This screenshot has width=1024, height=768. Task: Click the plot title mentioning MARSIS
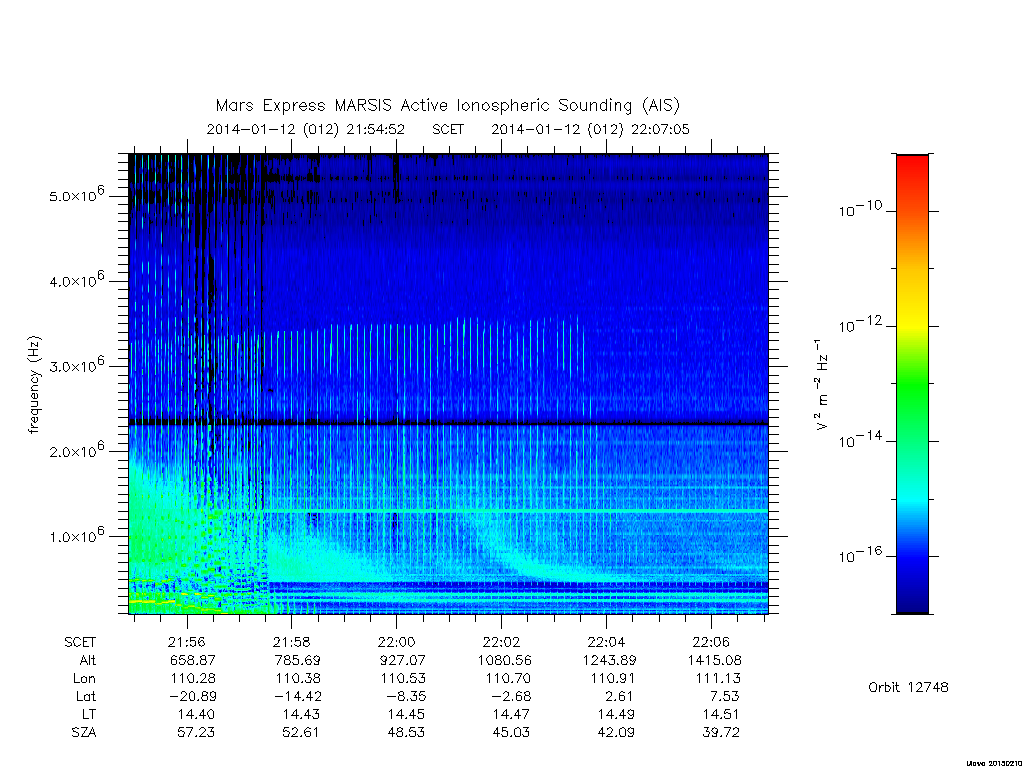click(448, 105)
